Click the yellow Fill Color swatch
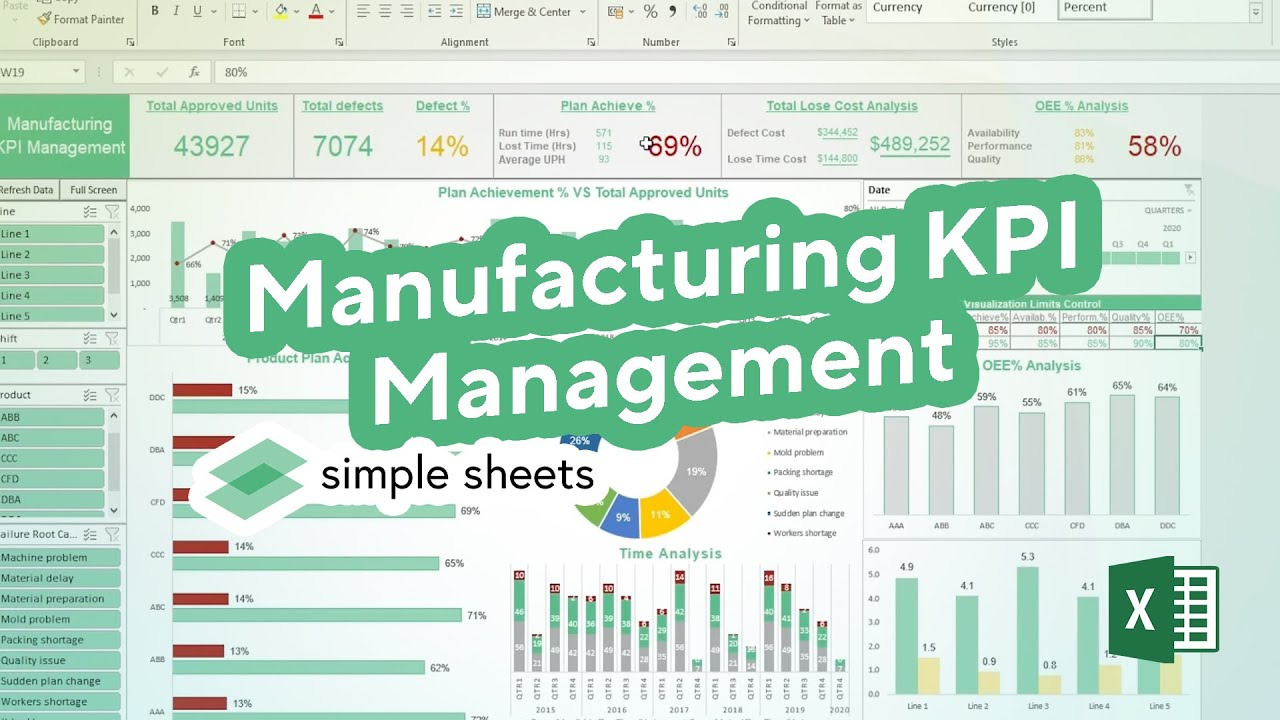 tap(281, 12)
